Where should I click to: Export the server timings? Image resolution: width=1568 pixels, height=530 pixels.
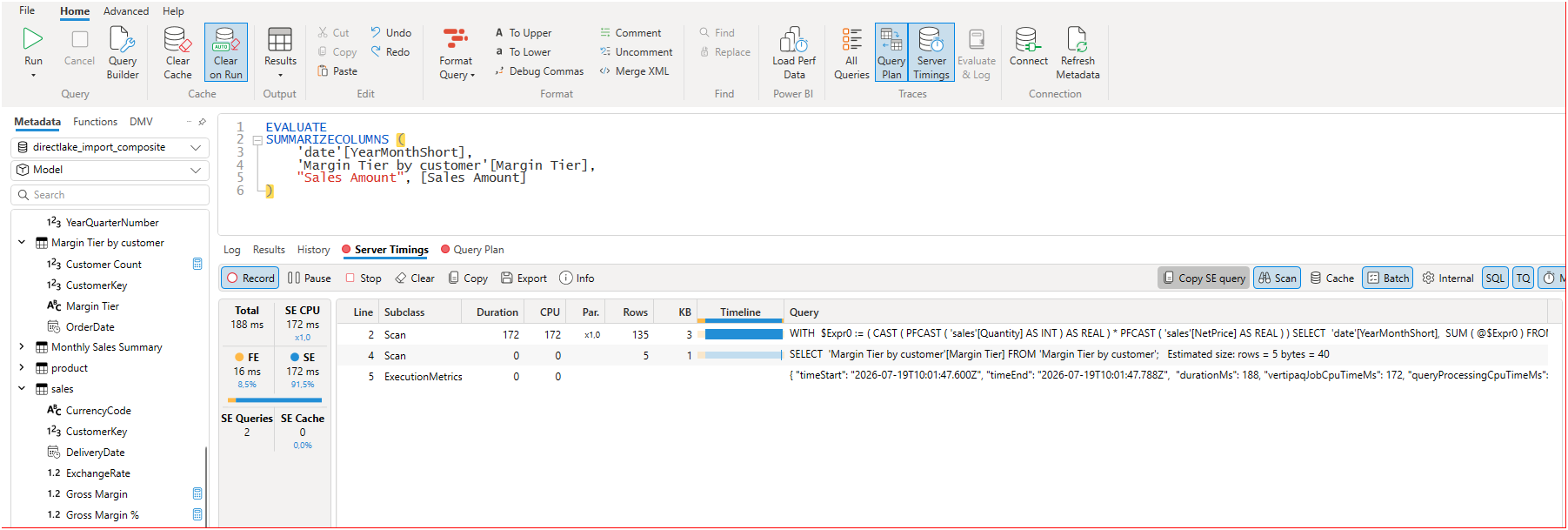point(524,278)
